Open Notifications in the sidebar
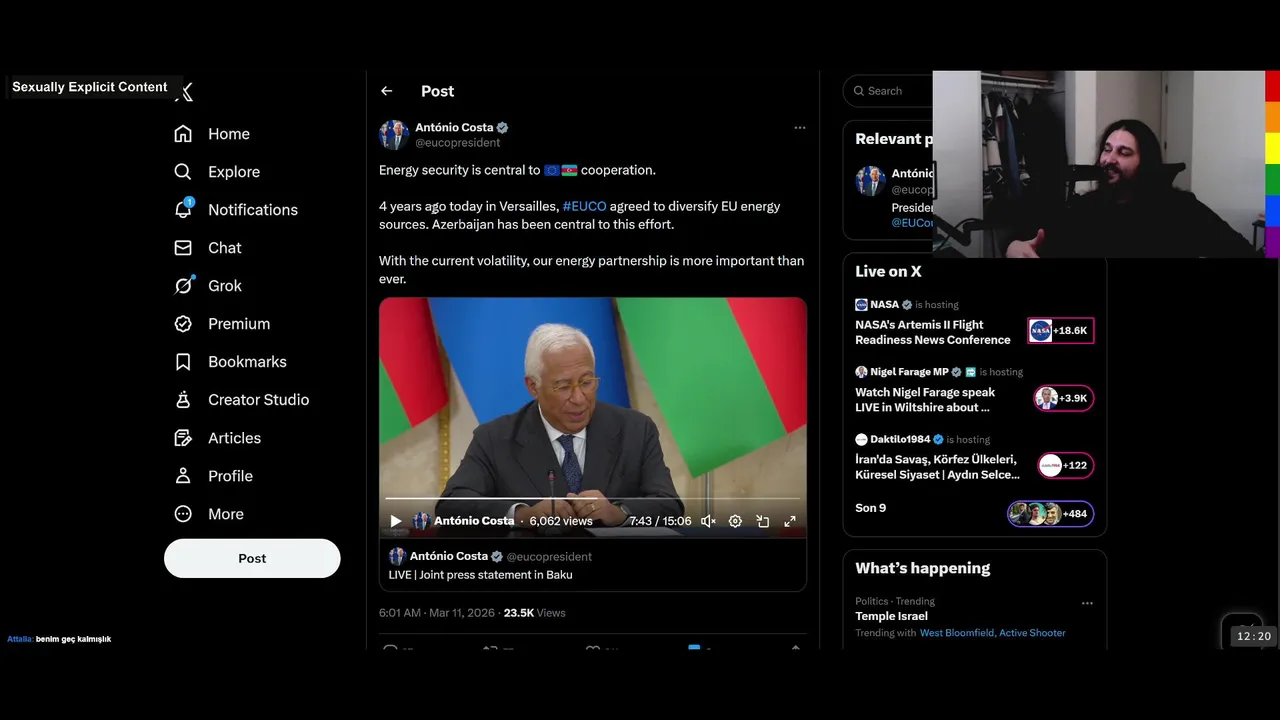The image size is (1280, 720). pos(236,210)
